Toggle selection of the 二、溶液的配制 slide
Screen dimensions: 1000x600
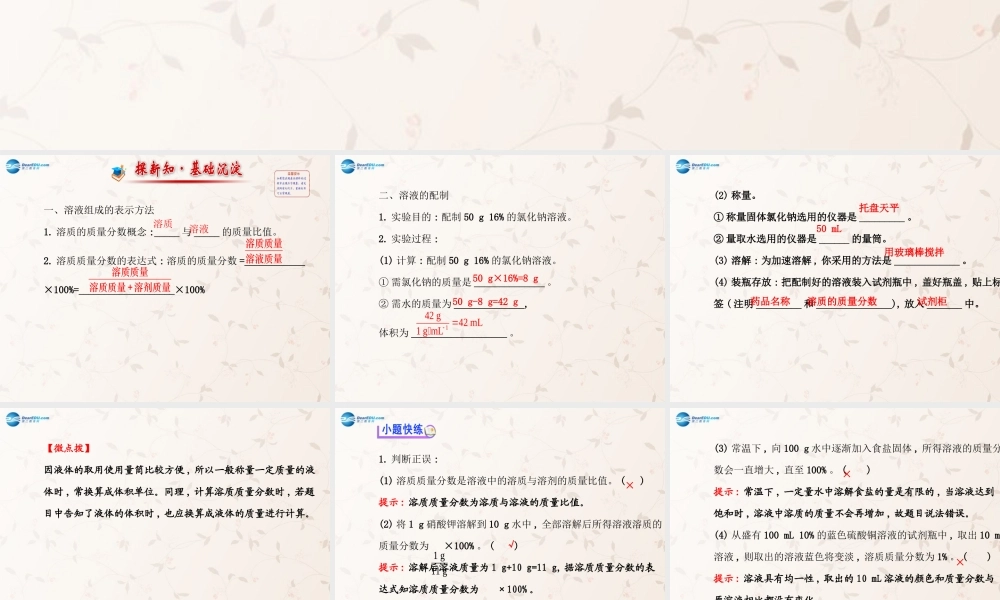pyautogui.click(x=500, y=270)
